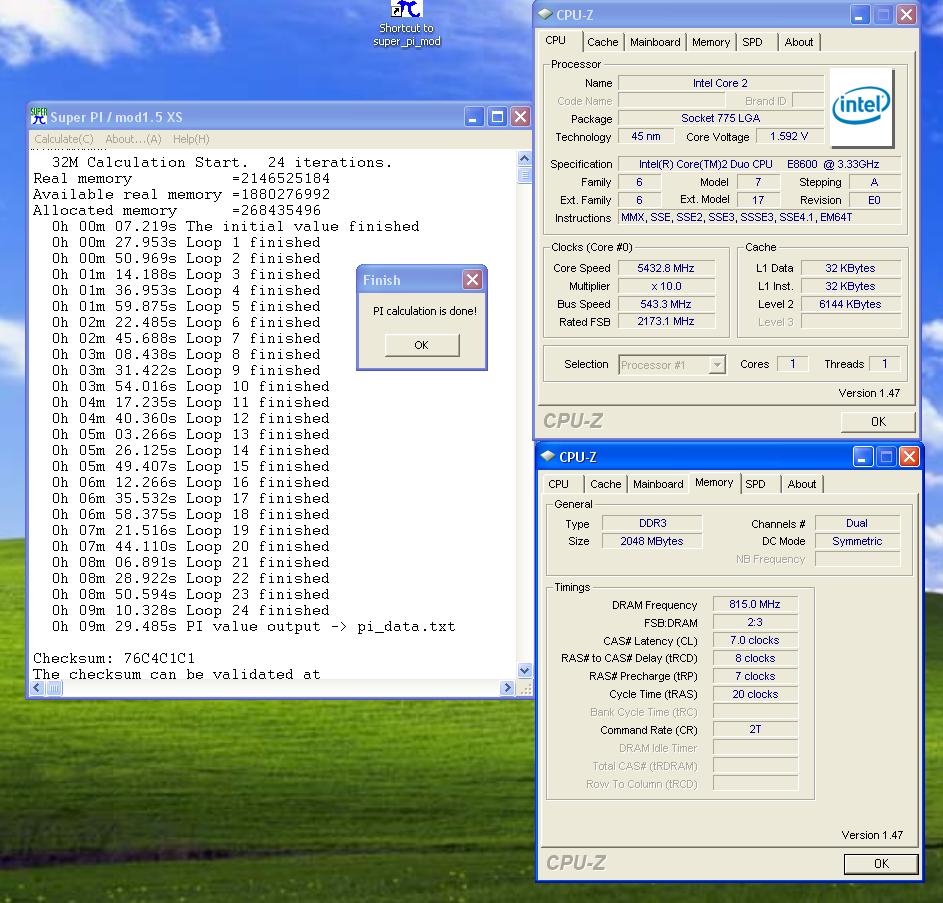Click OK in the Finish dialog

pos(422,345)
